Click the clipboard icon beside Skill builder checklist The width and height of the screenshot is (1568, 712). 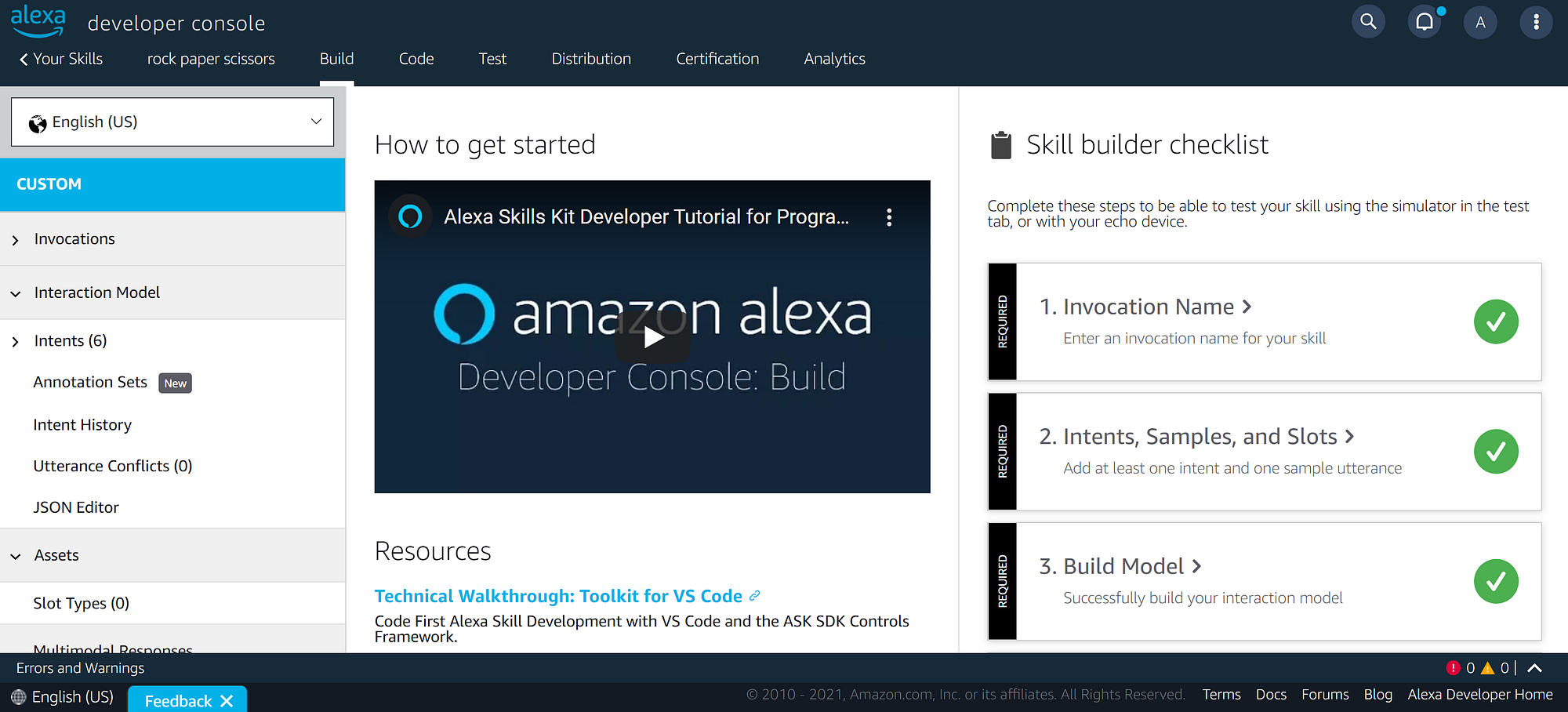point(1001,145)
